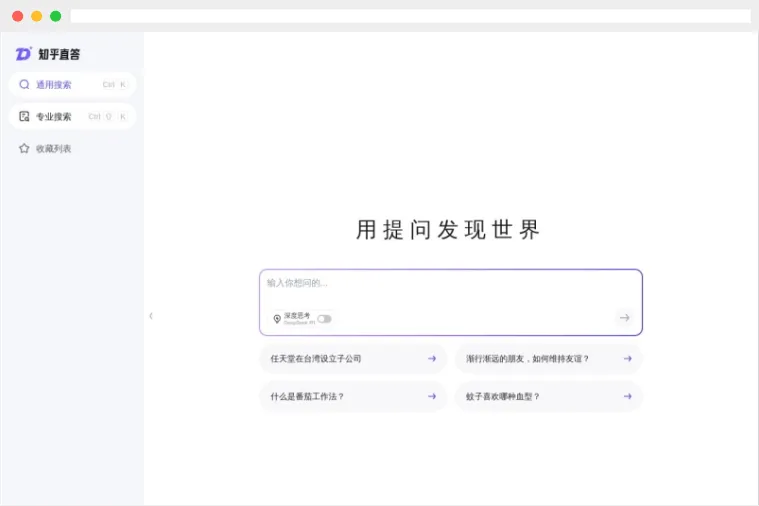
Task: Choose suggestion 什么是番茄工作法？
Action: pos(353,397)
